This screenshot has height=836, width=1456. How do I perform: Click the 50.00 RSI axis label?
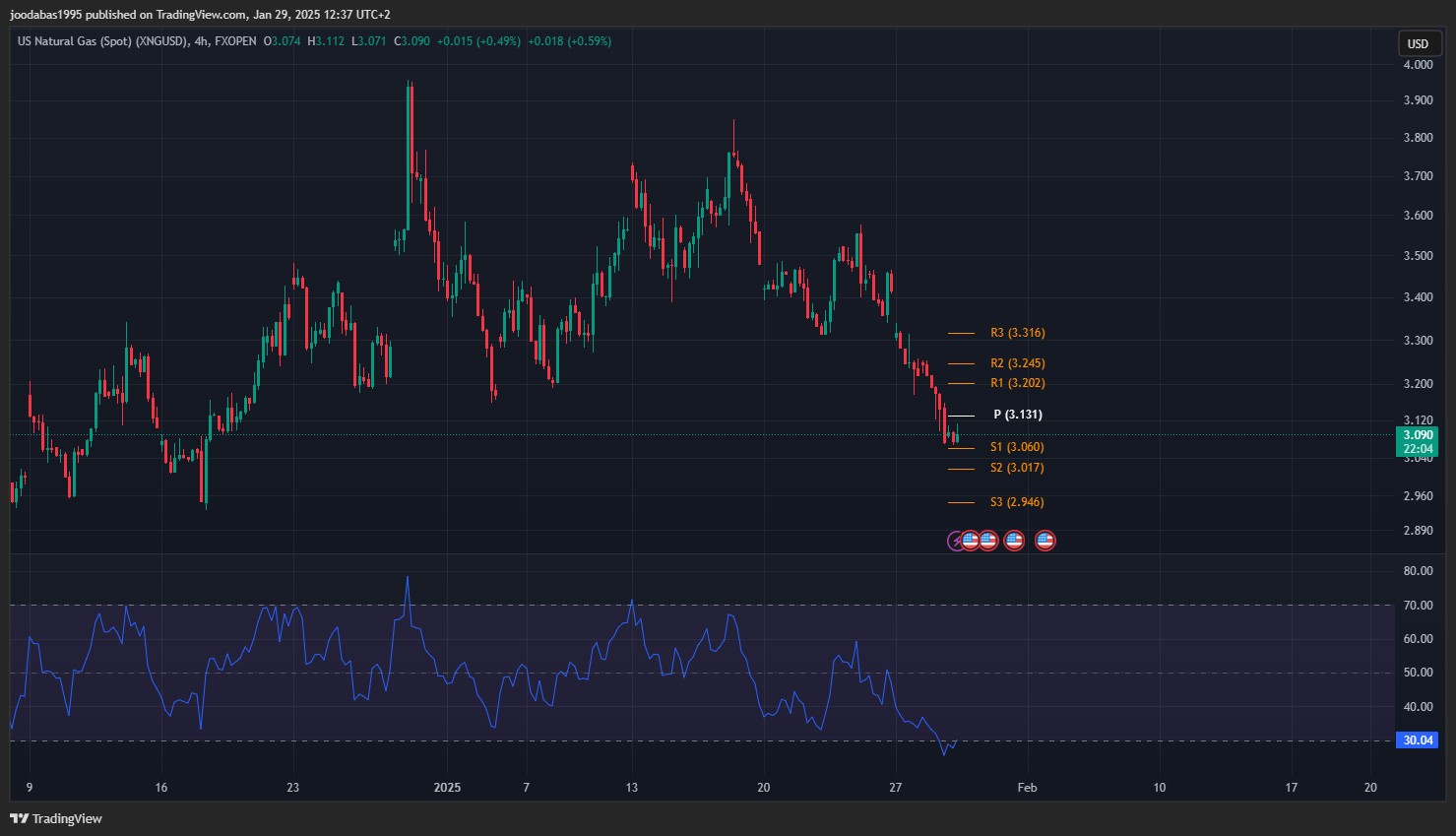[1419, 673]
